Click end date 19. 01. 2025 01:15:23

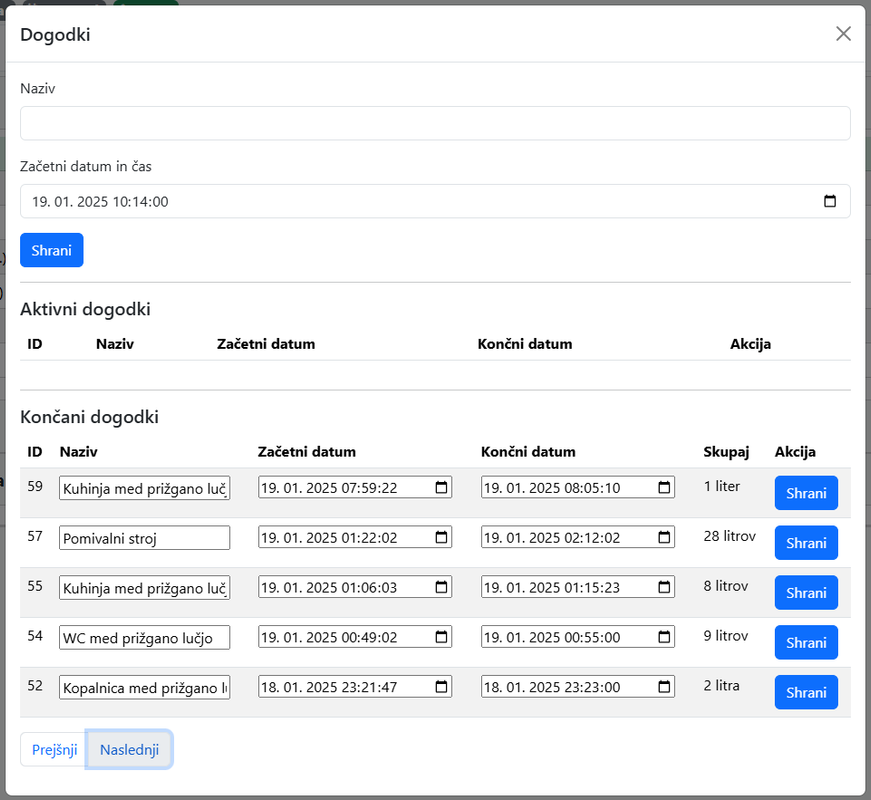(x=578, y=587)
